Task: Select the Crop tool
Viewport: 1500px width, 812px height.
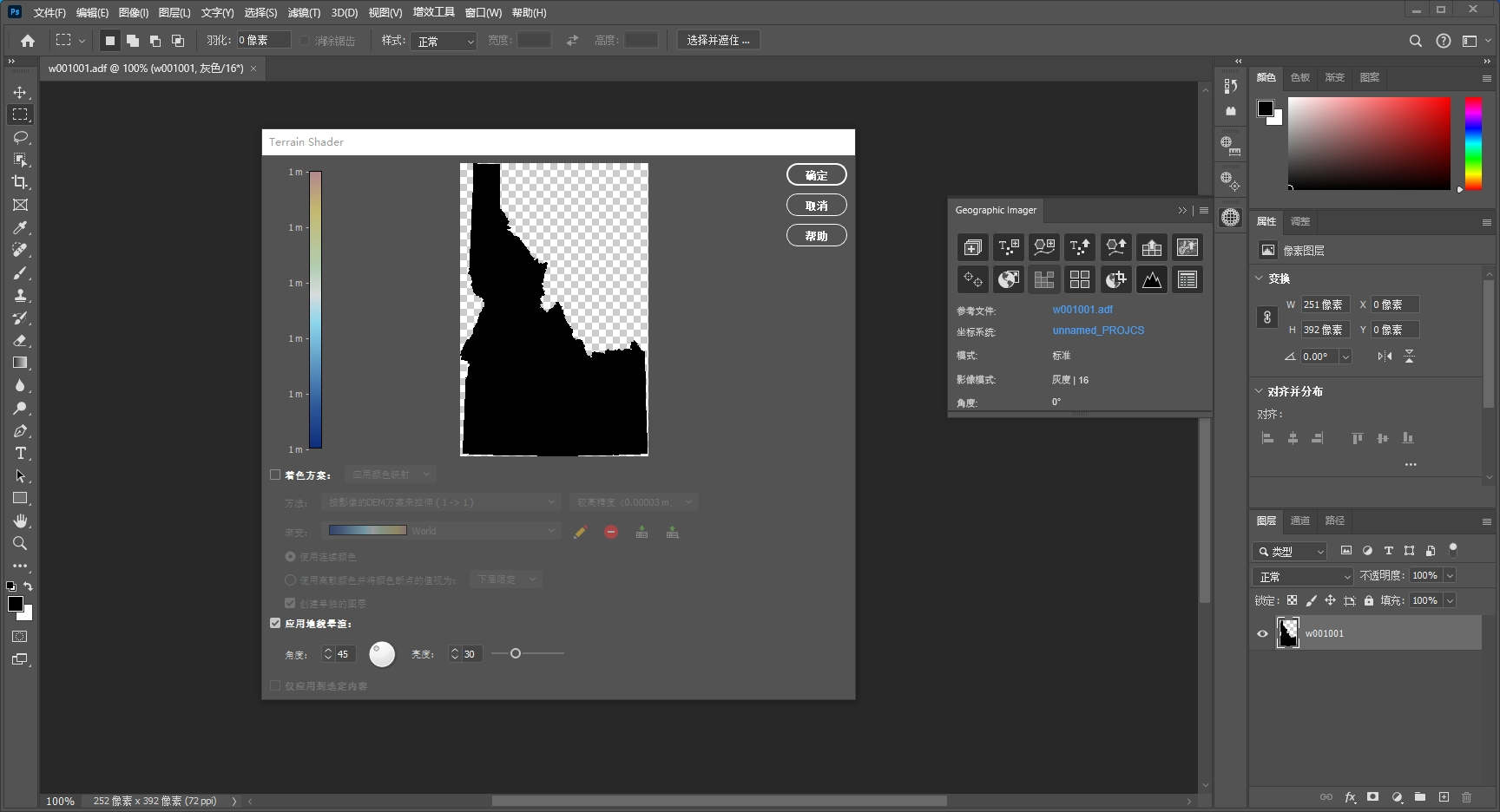Action: (x=20, y=182)
